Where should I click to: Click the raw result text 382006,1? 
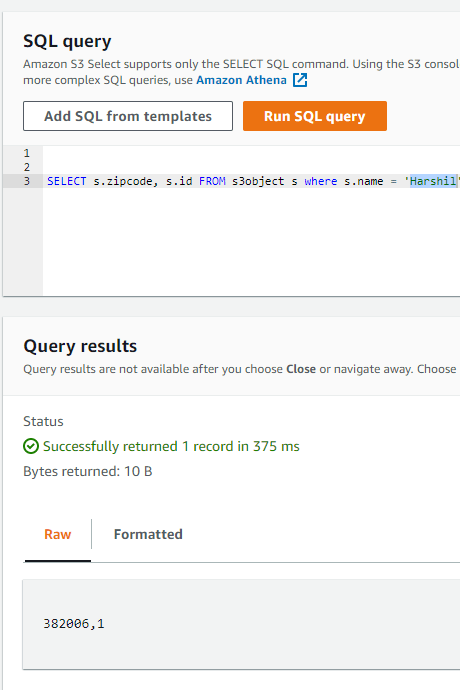pos(74,624)
